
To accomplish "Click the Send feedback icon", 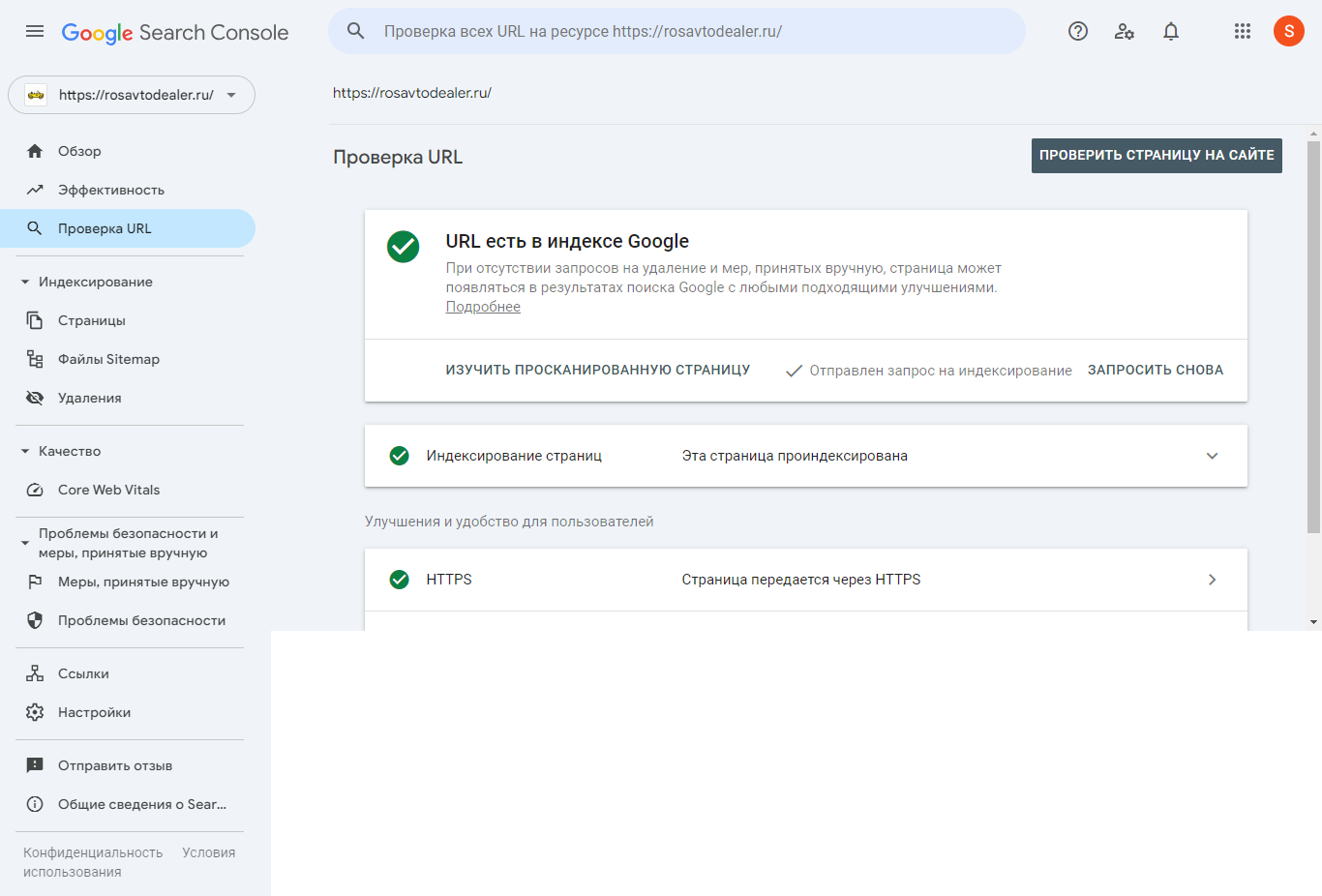I will pos(35,765).
